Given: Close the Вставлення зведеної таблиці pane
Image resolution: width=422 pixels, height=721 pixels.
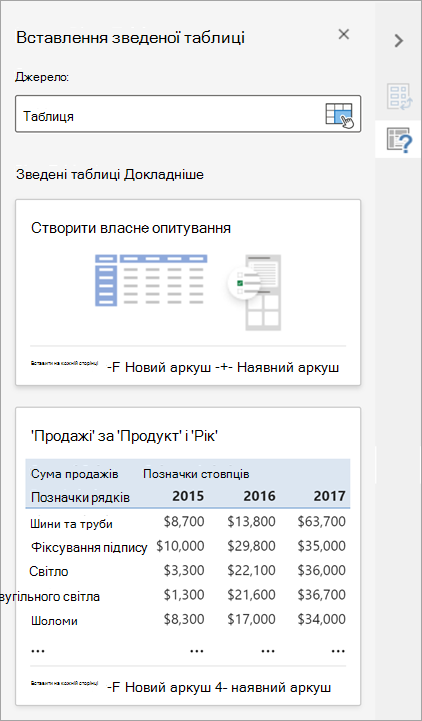Looking at the screenshot, I should [x=344, y=34].
